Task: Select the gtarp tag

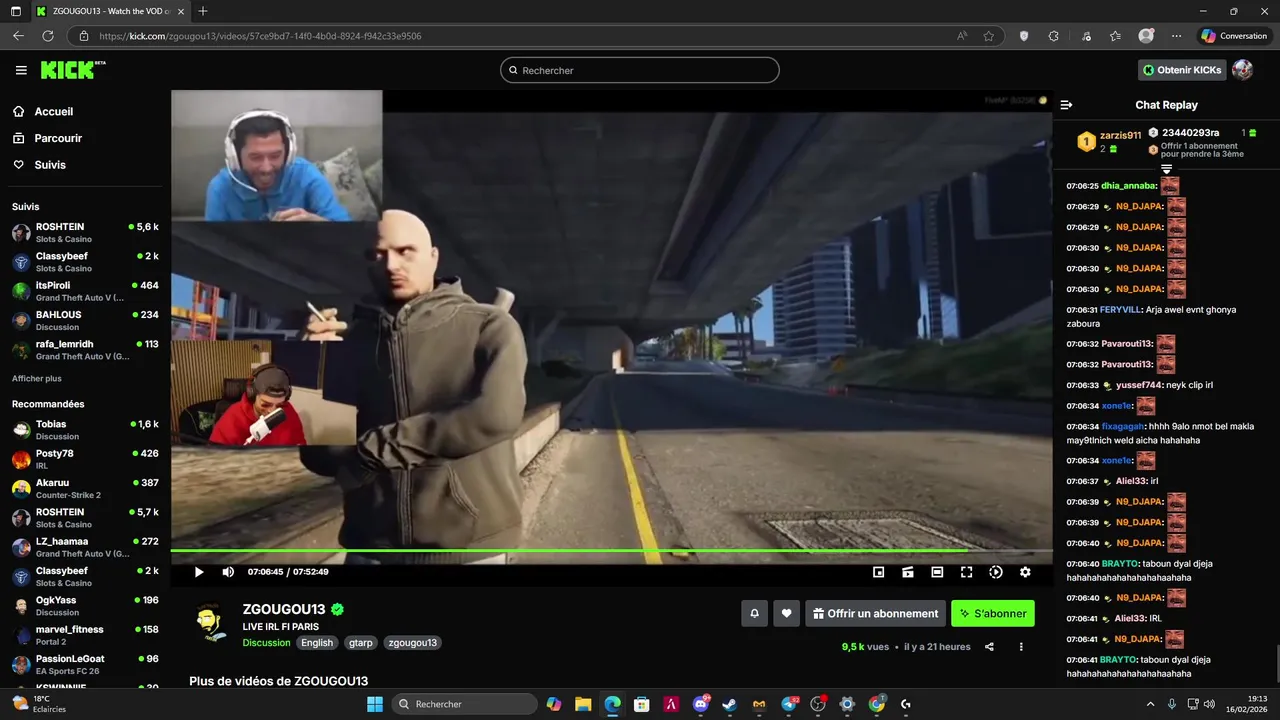Action: pos(360,643)
